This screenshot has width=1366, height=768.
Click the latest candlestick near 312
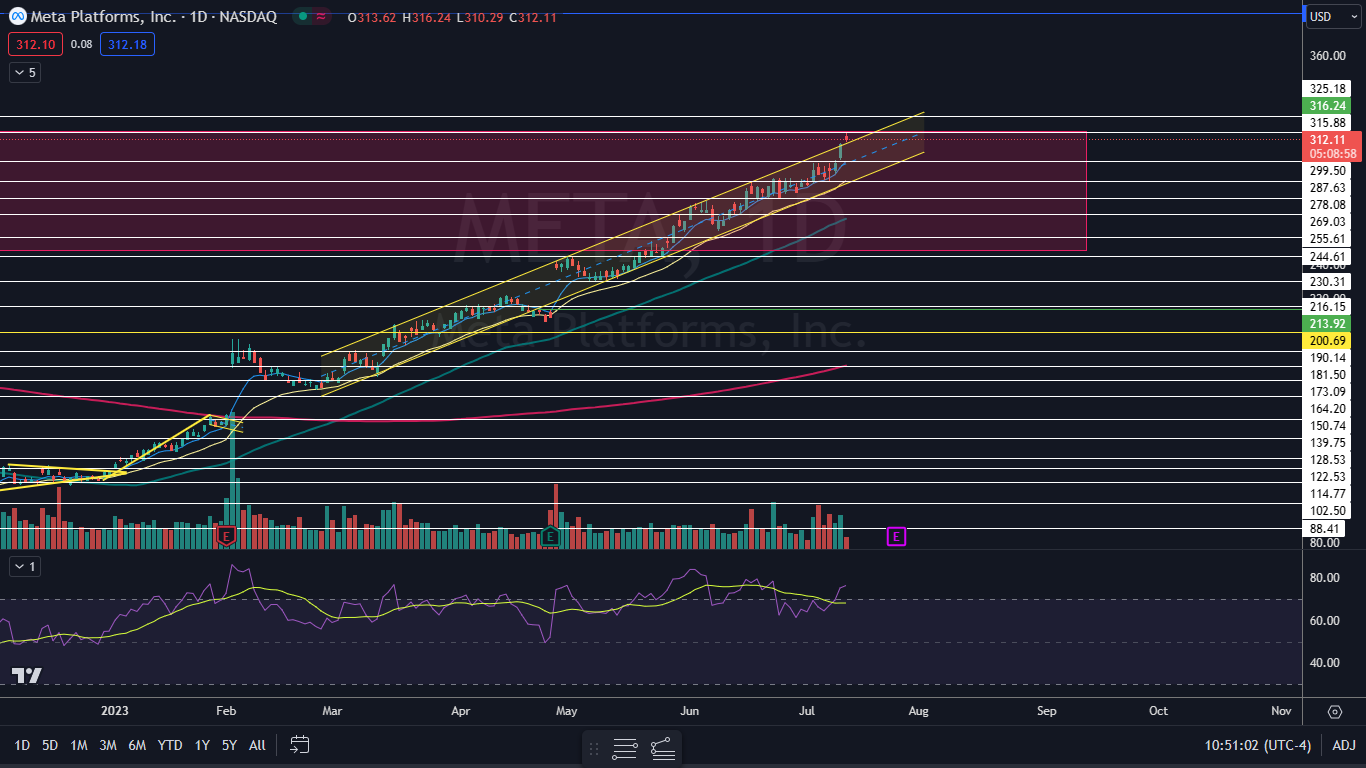tap(847, 137)
